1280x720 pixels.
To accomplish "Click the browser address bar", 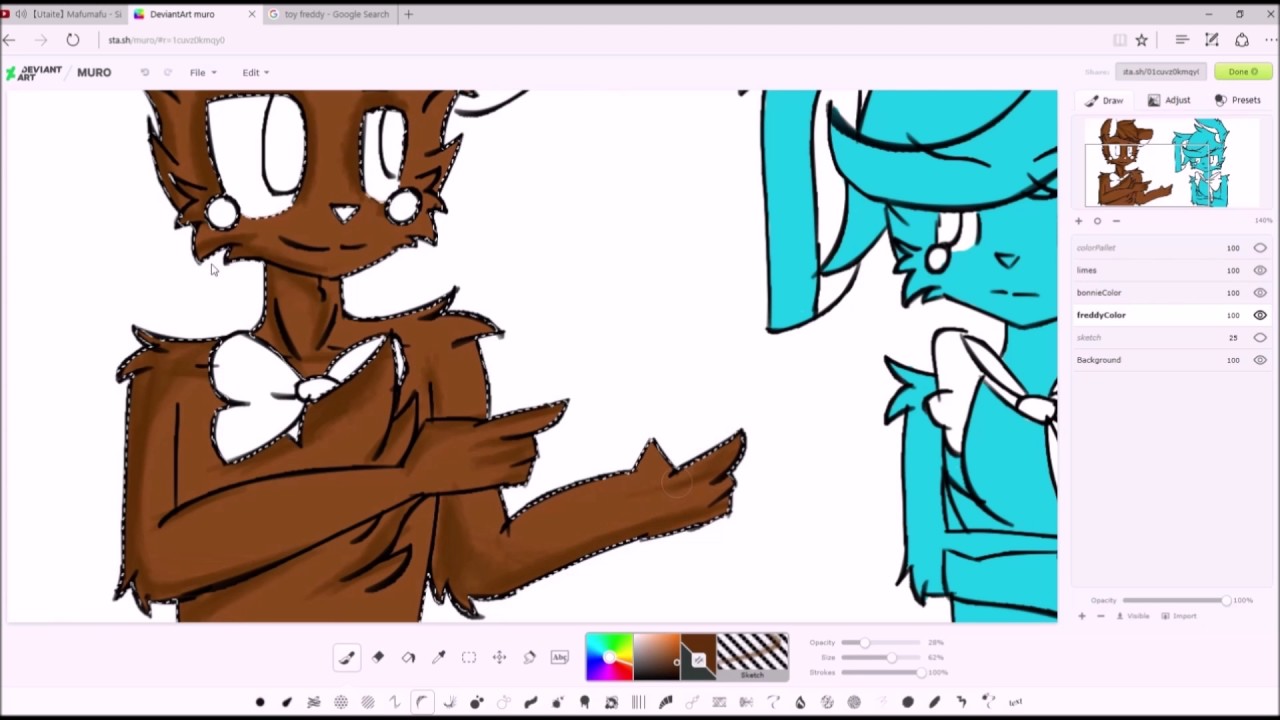I will pyautogui.click(x=600, y=40).
